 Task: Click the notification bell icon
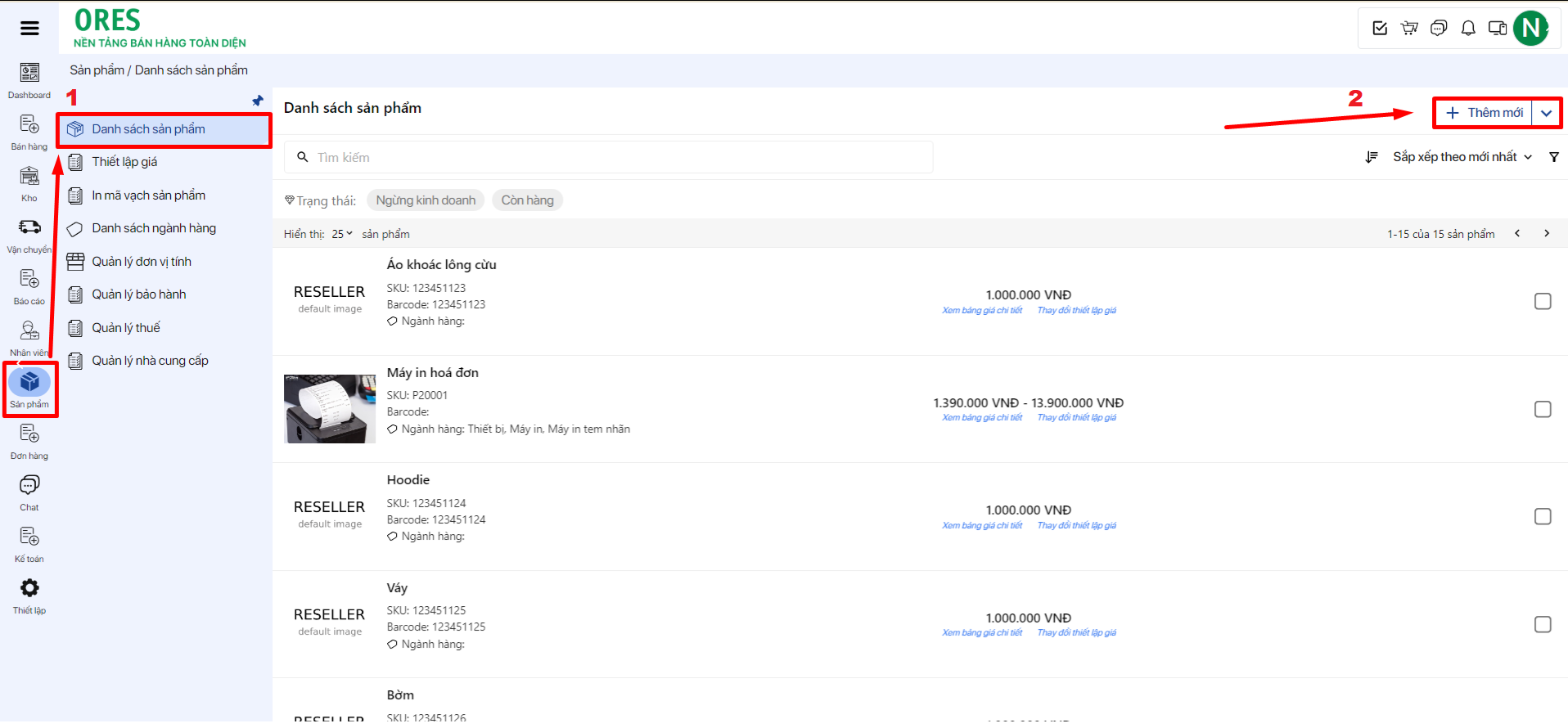coord(1468,29)
